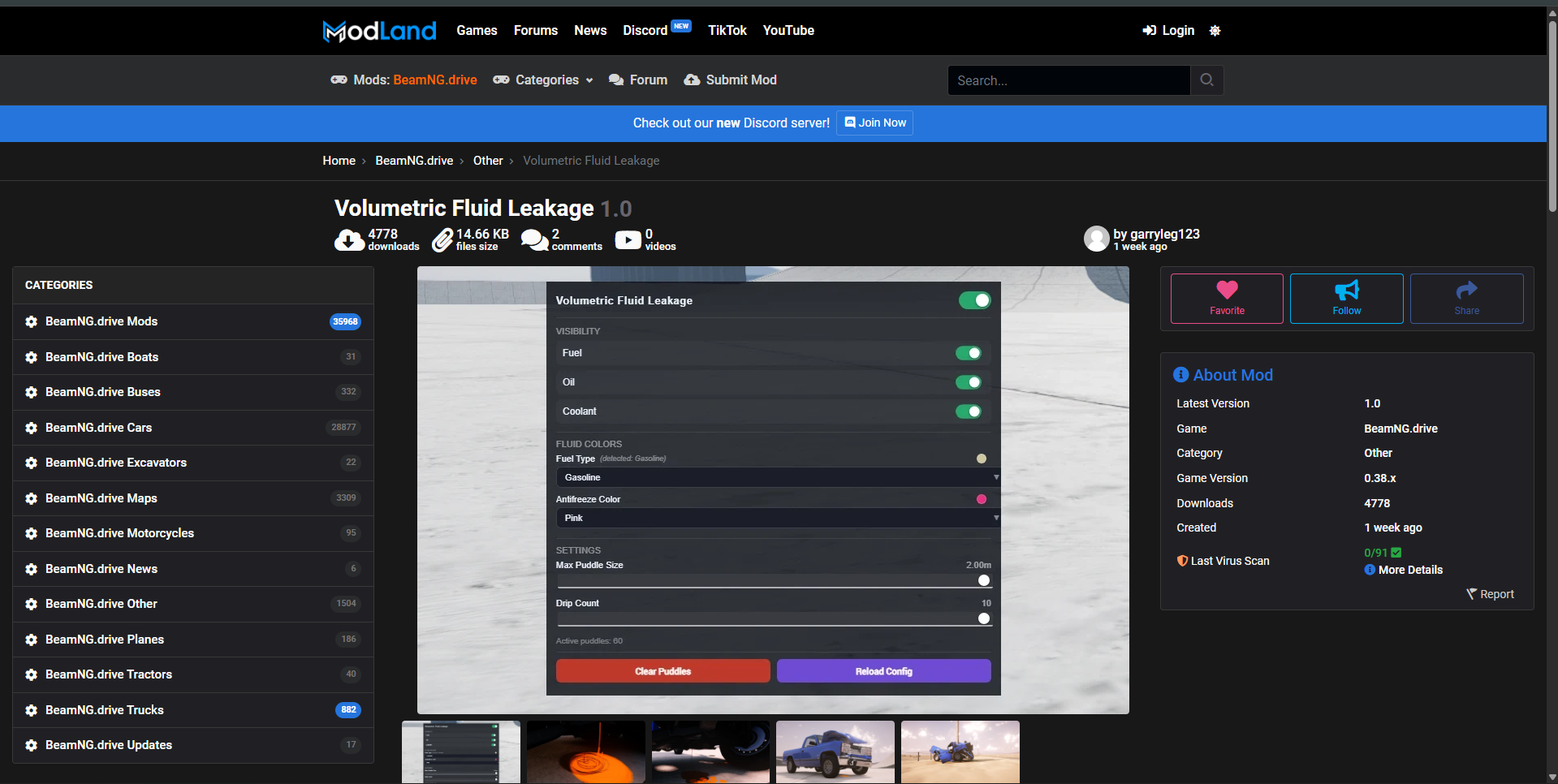
Task: Click the gear icon beside BeamNG.drive Cars
Action: point(31,428)
